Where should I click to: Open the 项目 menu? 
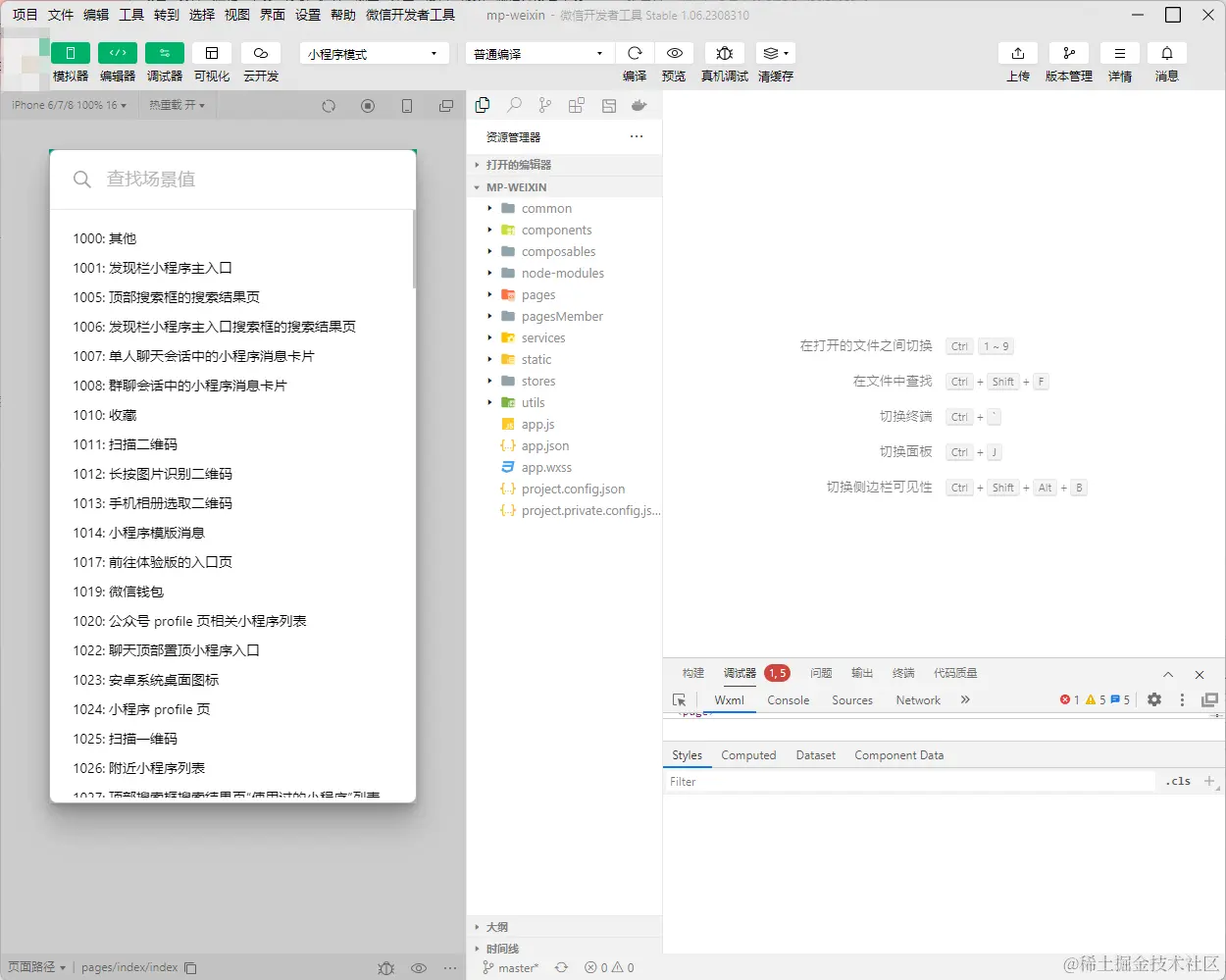tap(25, 15)
